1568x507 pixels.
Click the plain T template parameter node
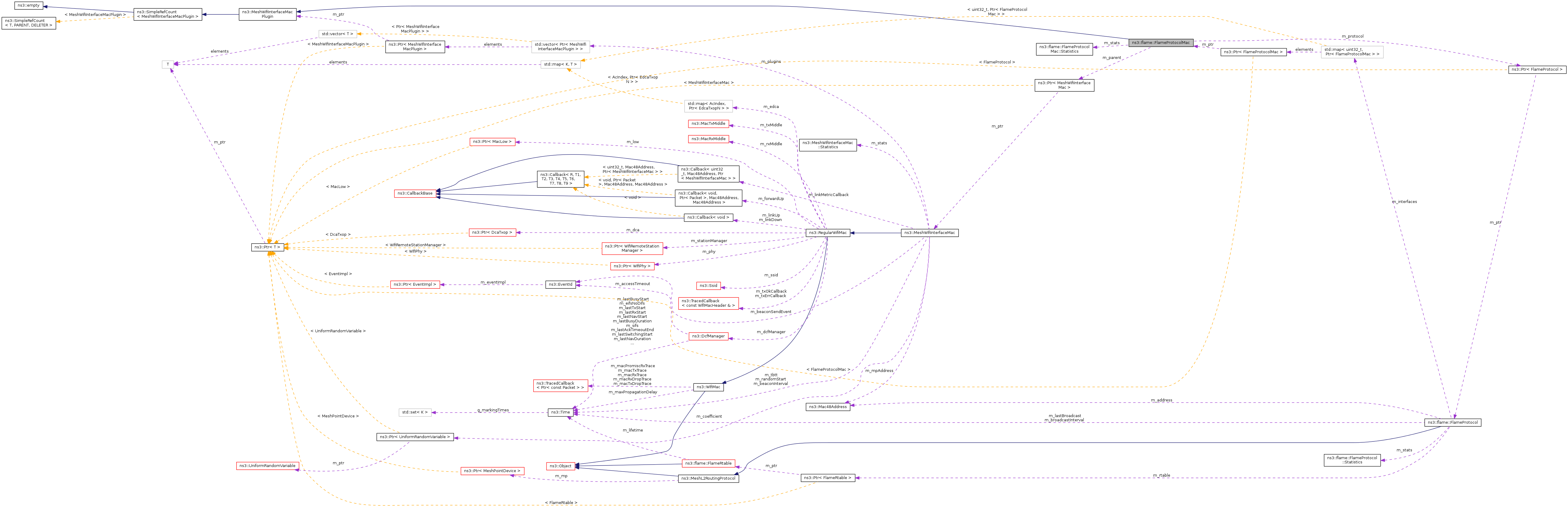[x=168, y=65]
